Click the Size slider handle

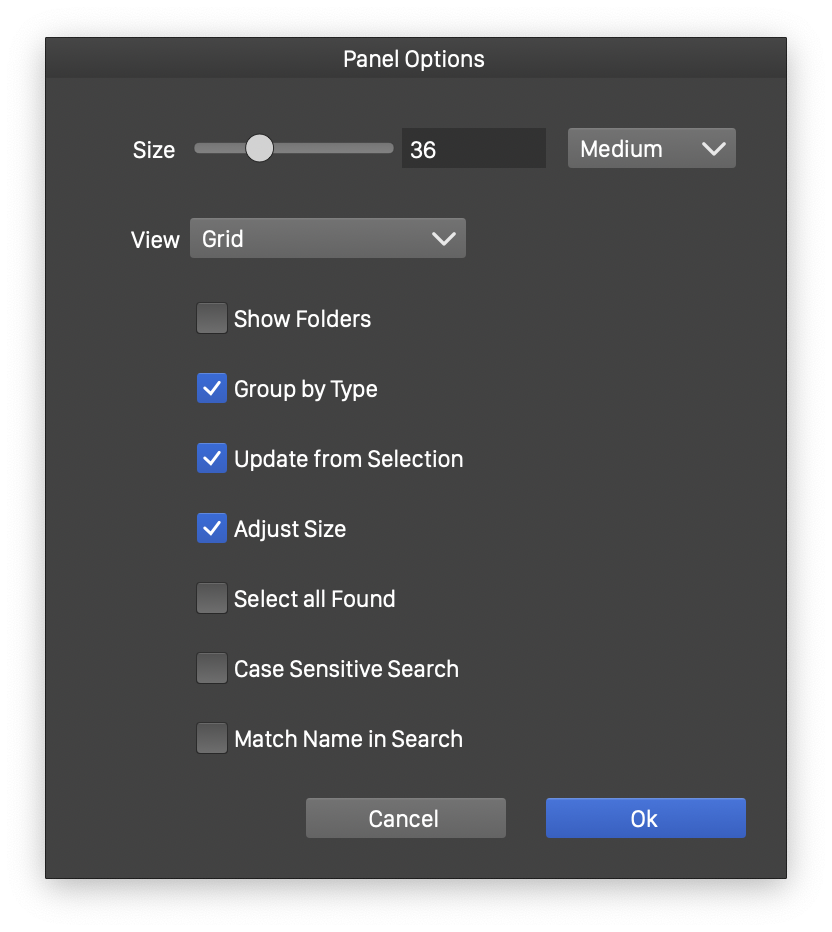259,149
